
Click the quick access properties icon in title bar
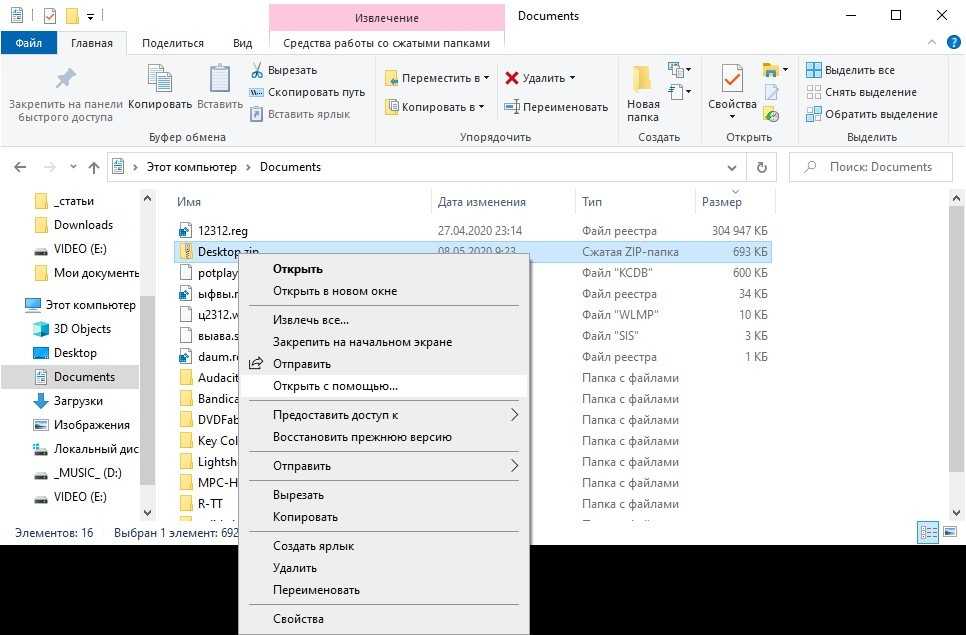coord(50,15)
